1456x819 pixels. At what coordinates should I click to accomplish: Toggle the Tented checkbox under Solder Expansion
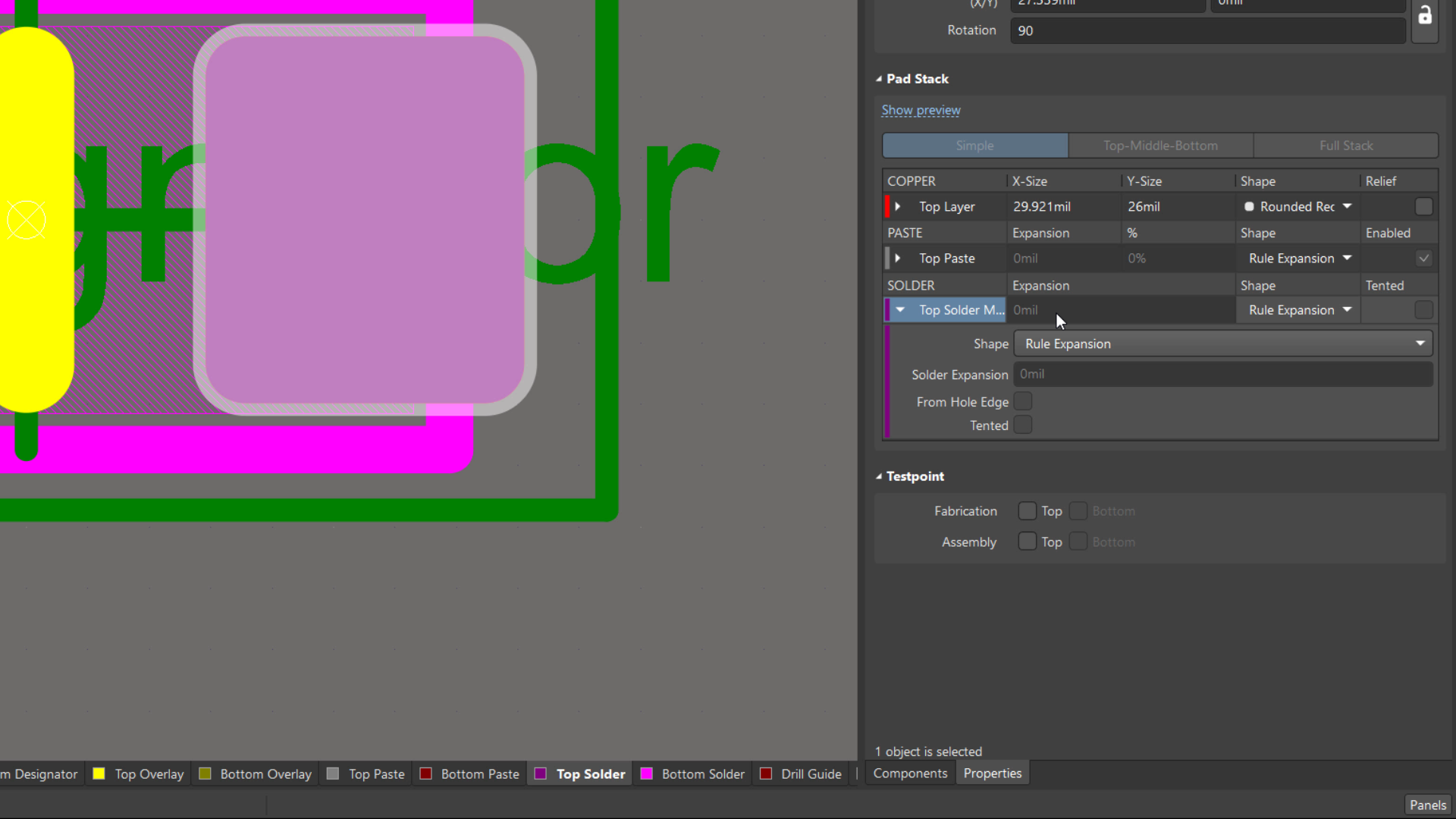1023,425
